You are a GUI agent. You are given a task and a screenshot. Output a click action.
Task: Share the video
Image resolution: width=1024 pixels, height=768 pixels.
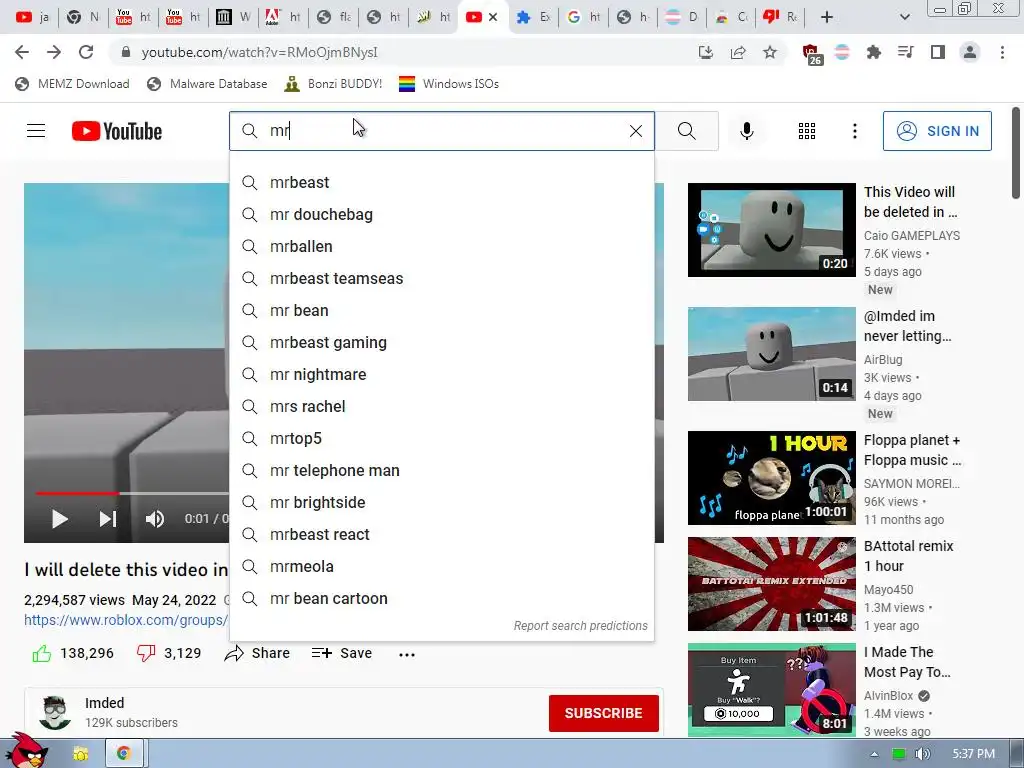[x=257, y=653]
